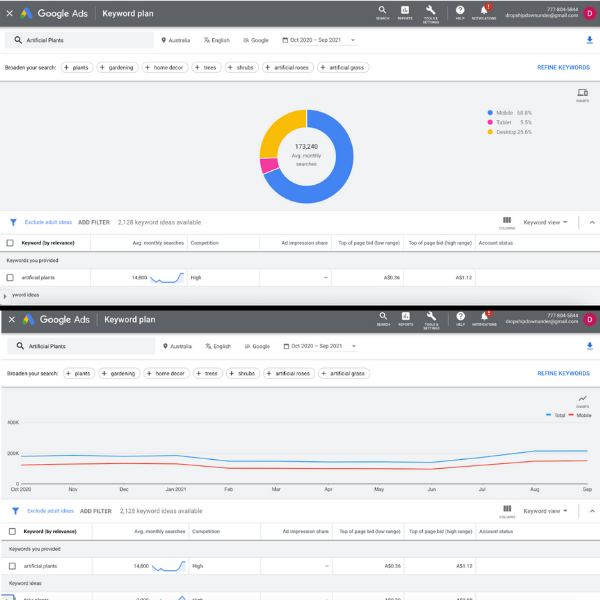
Task: Tick artificial plants row checkbox in bottom table
Action: (x=12, y=566)
